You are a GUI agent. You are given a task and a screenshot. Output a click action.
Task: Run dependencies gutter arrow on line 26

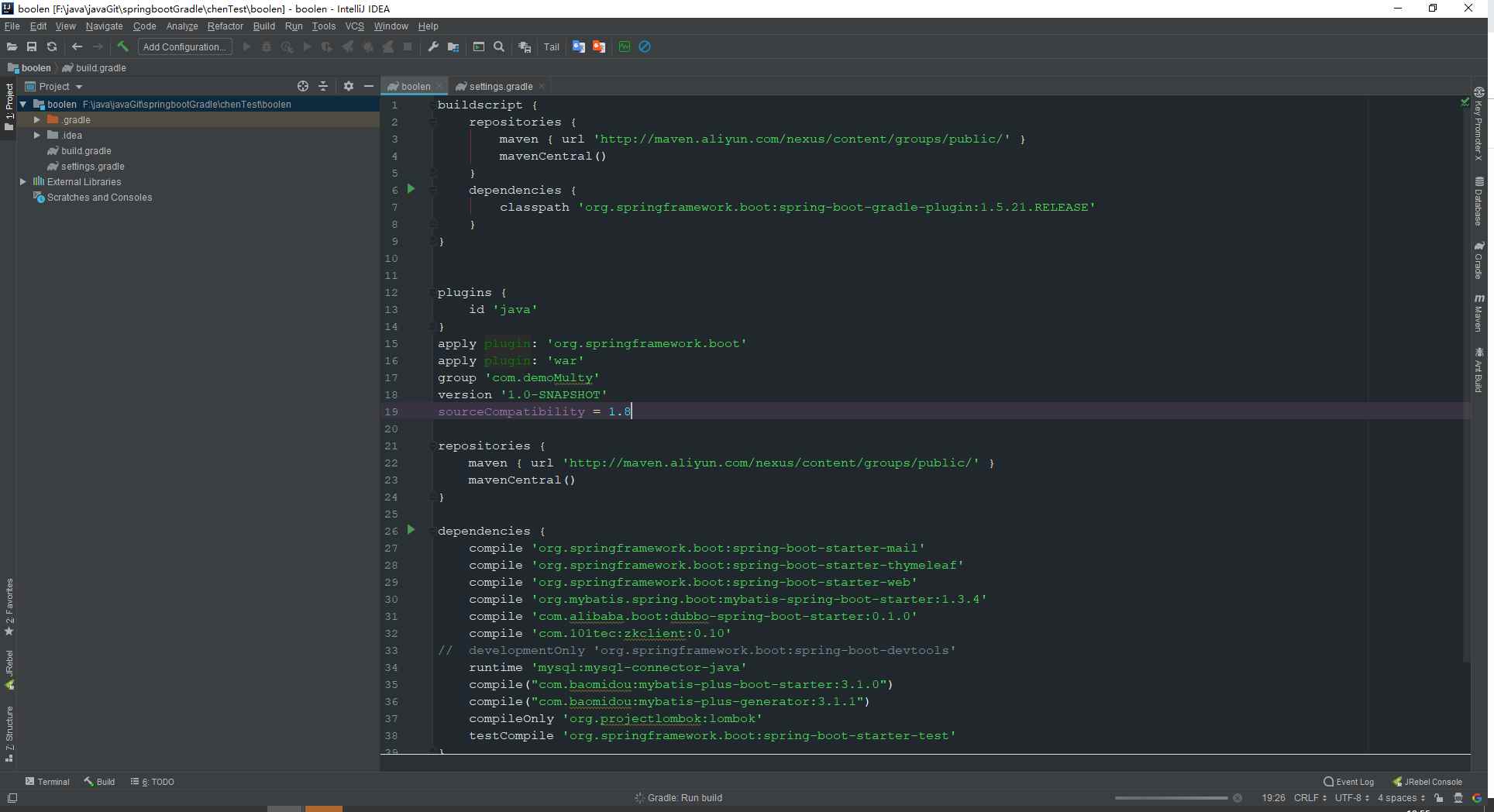[411, 530]
